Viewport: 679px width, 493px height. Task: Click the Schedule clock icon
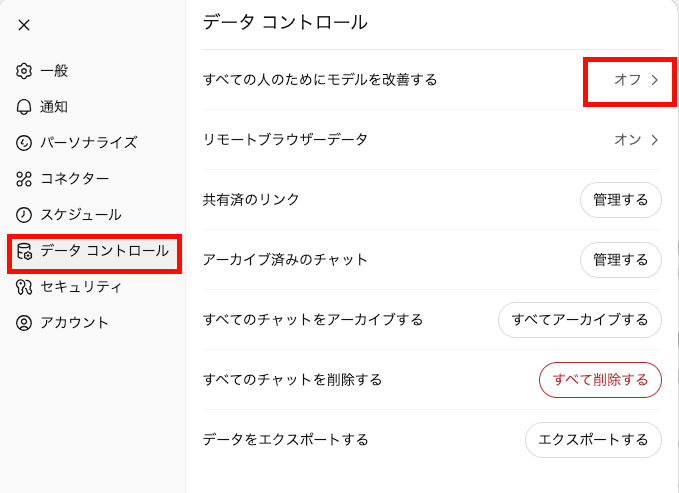point(25,215)
